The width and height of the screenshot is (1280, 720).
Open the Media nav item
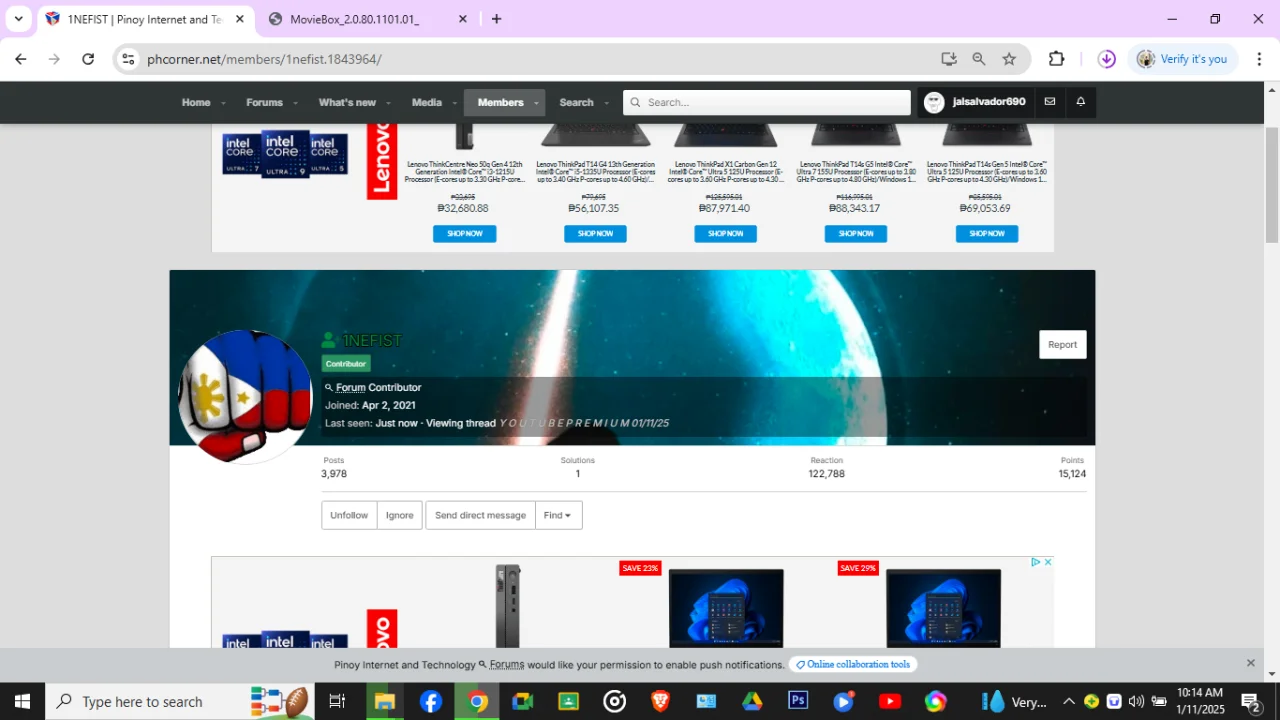pyautogui.click(x=427, y=102)
